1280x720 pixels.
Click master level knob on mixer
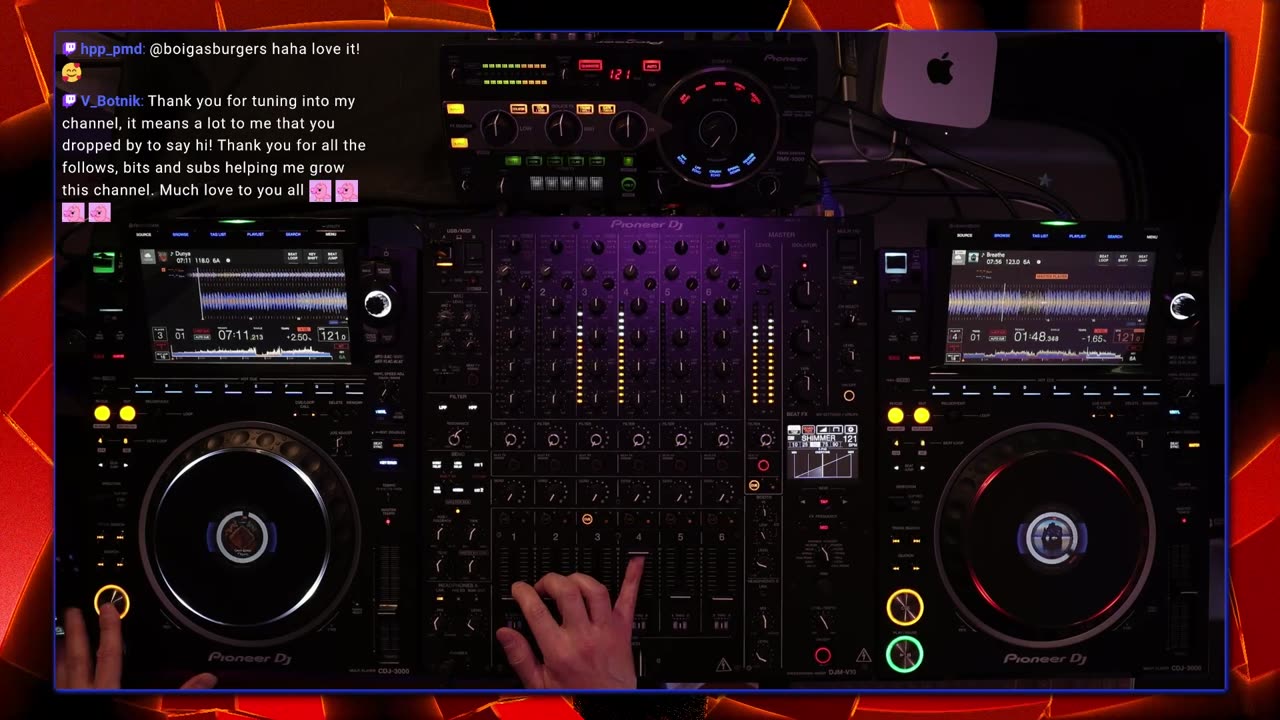click(x=763, y=272)
